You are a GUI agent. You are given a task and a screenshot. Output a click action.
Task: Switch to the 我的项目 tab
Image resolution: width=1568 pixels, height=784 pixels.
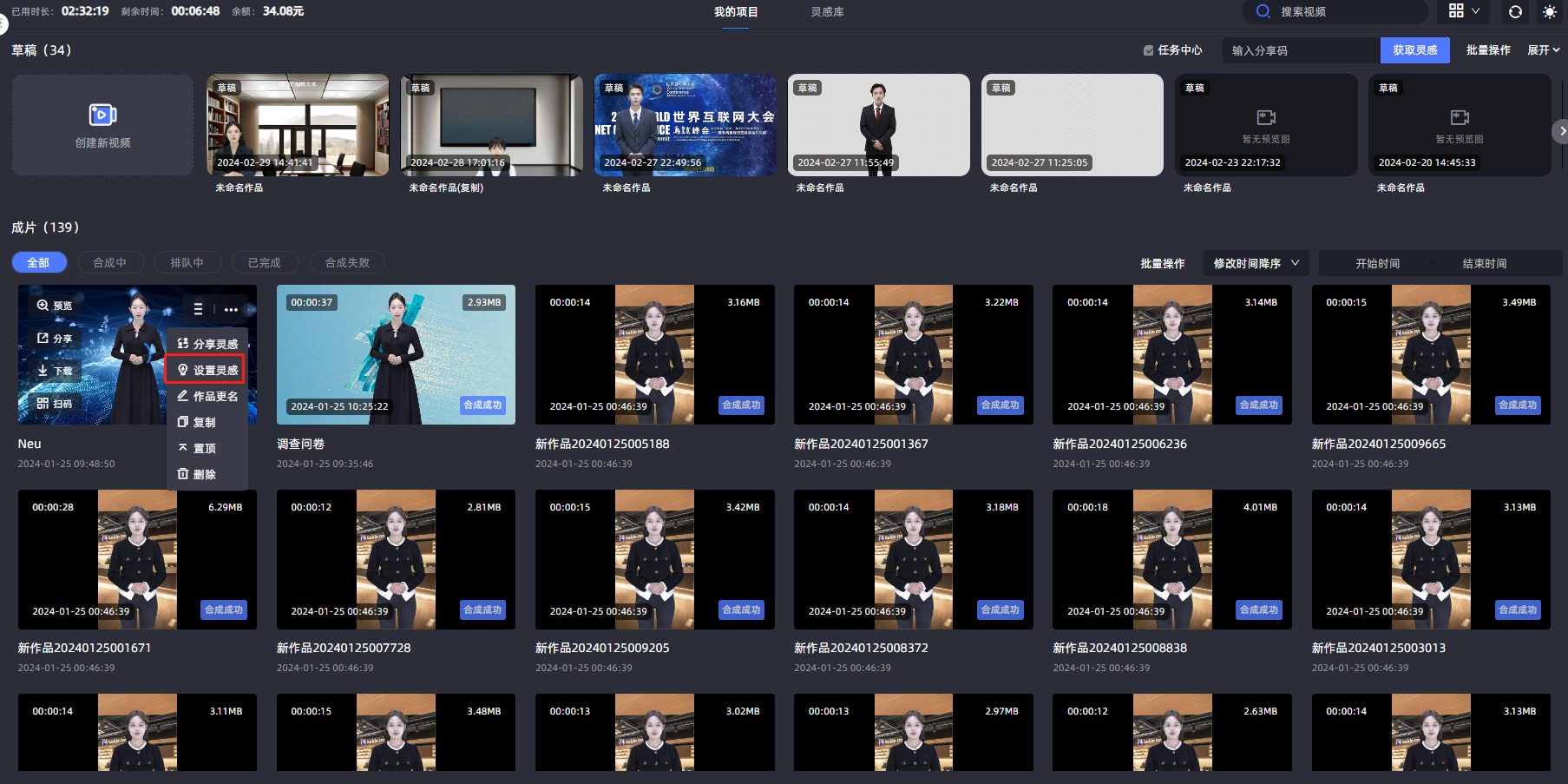coord(736,12)
